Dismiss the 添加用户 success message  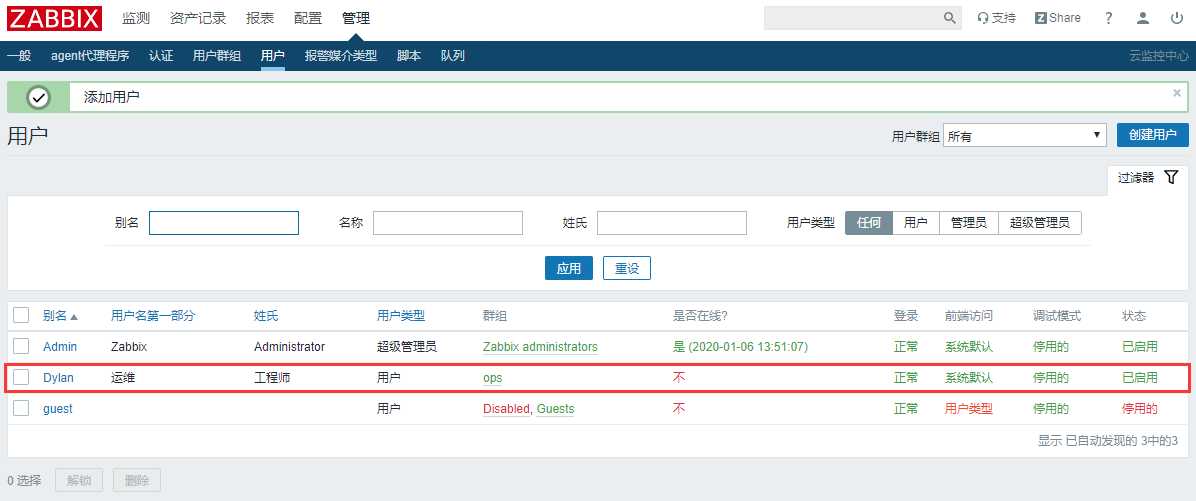click(1177, 92)
